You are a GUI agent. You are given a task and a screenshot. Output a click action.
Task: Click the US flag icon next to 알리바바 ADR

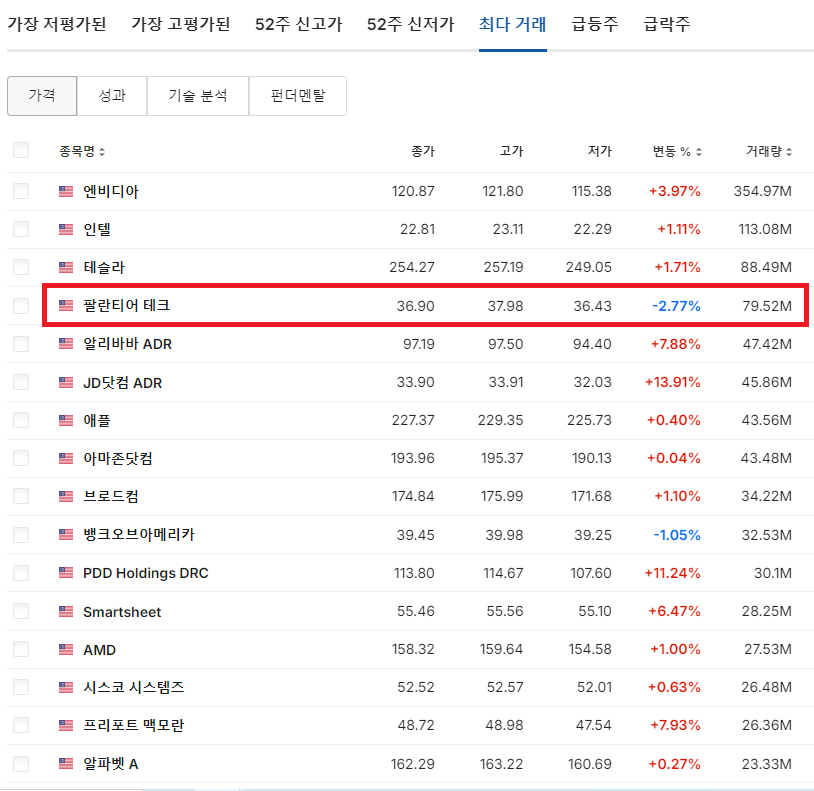(x=66, y=344)
